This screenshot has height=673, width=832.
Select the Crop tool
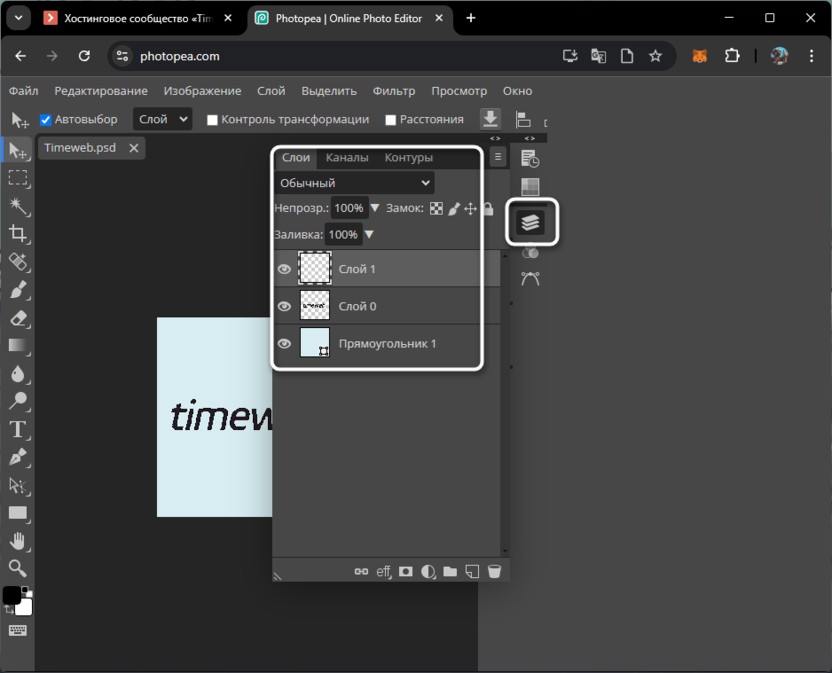[17, 234]
